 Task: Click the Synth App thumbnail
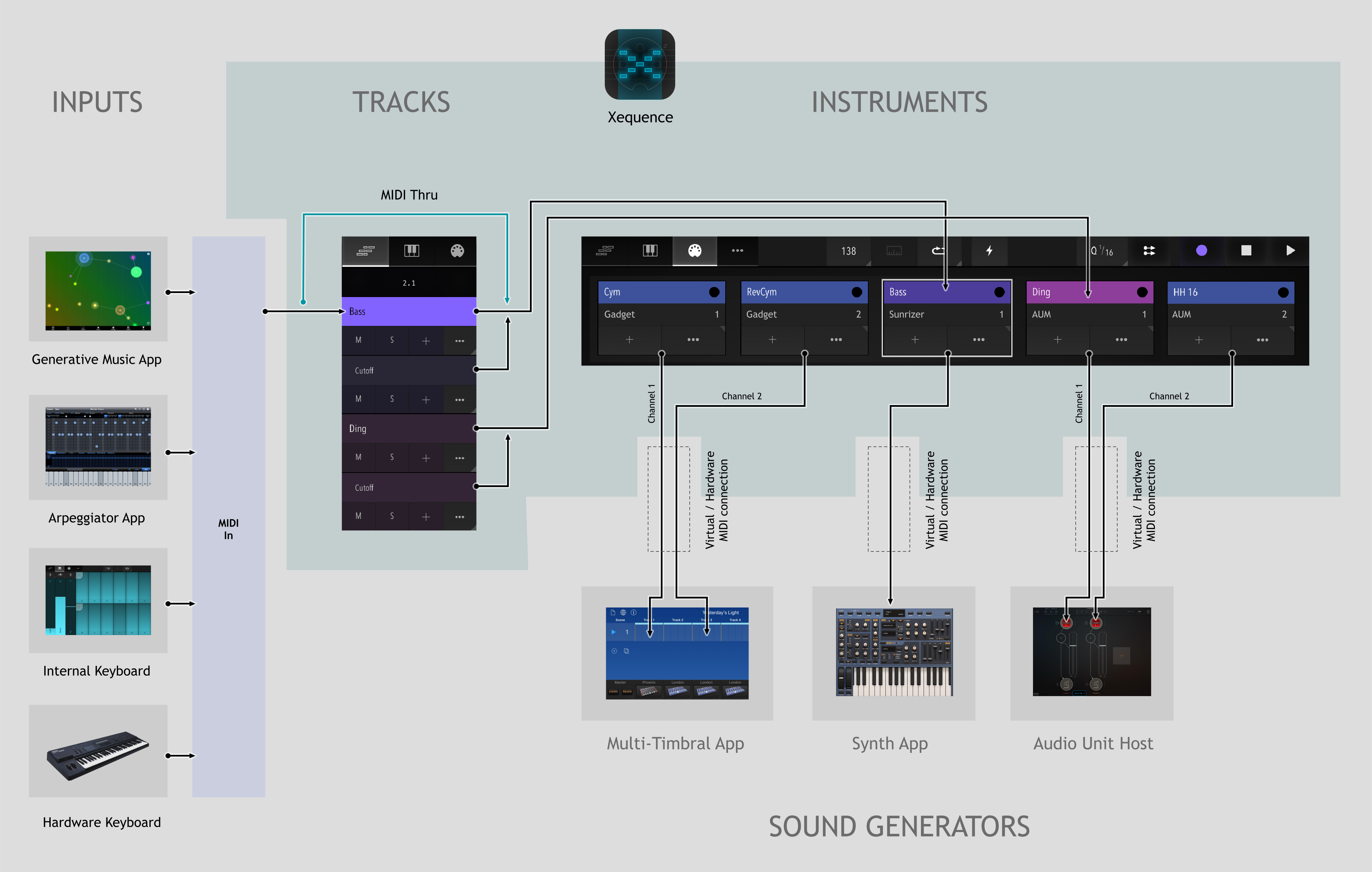[x=894, y=652]
